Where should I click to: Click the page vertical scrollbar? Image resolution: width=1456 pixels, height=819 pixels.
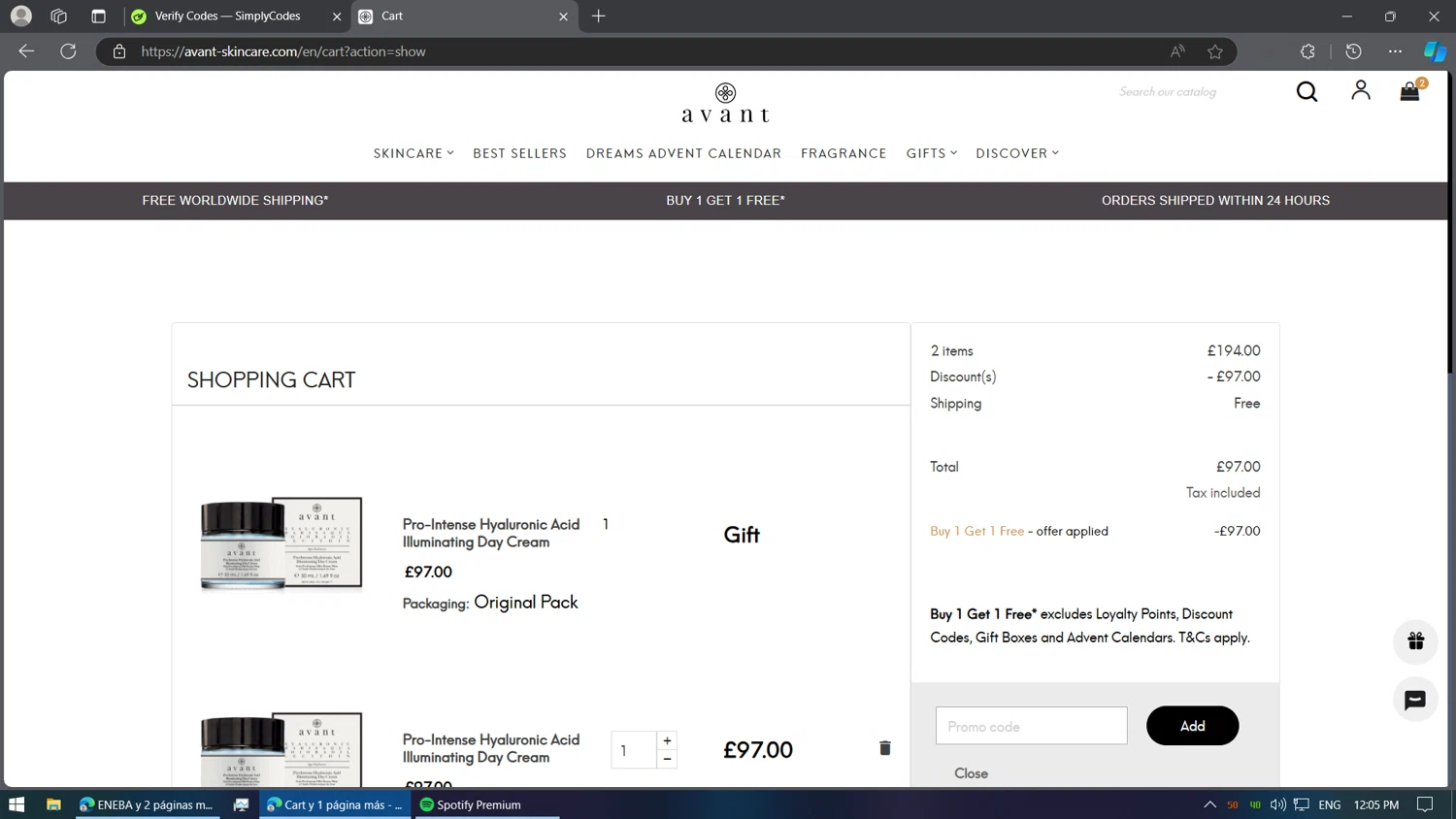coord(1451,223)
